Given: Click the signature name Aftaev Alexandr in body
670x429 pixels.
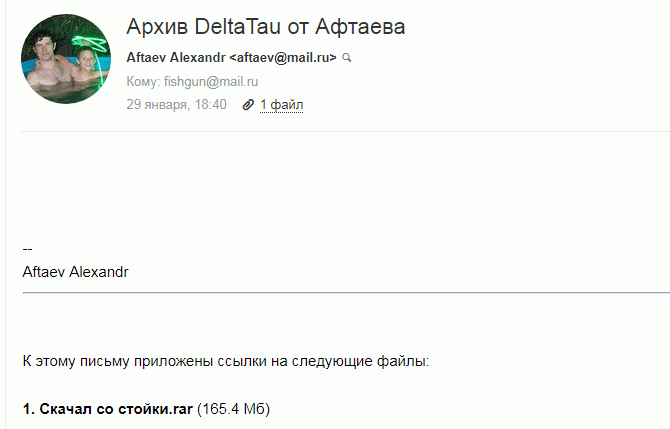Looking at the screenshot, I should [75, 271].
